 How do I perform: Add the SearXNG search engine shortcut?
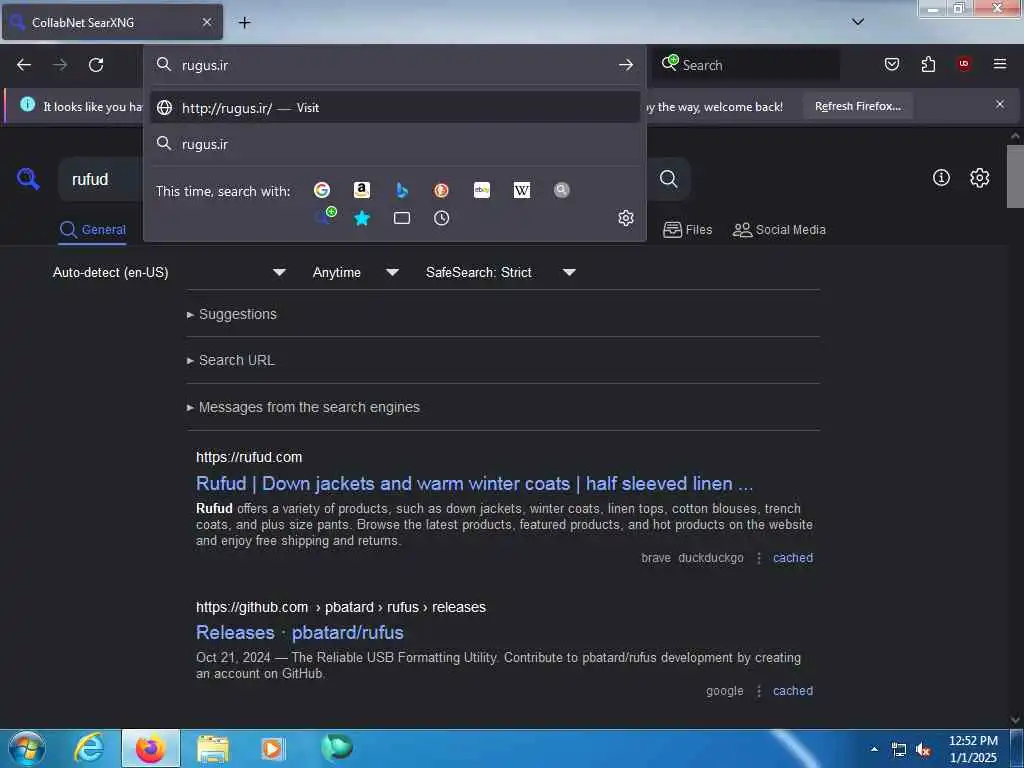(x=325, y=216)
